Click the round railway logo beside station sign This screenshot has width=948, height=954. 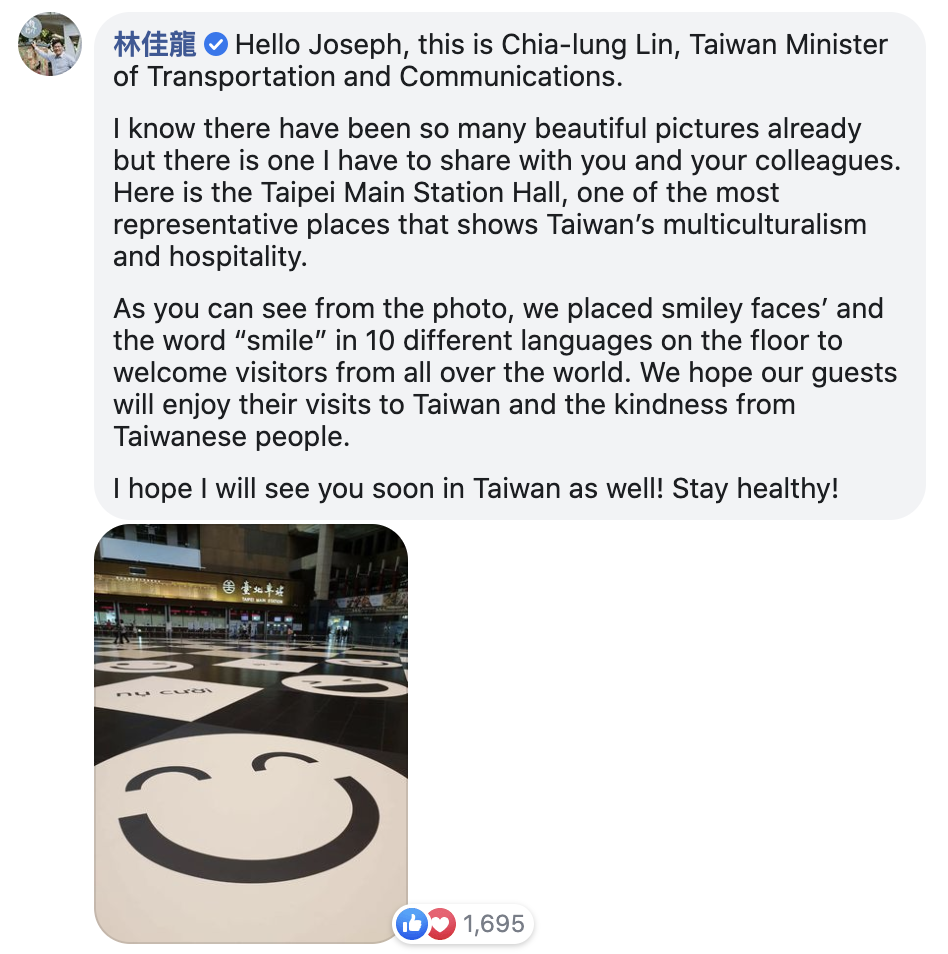tap(228, 588)
